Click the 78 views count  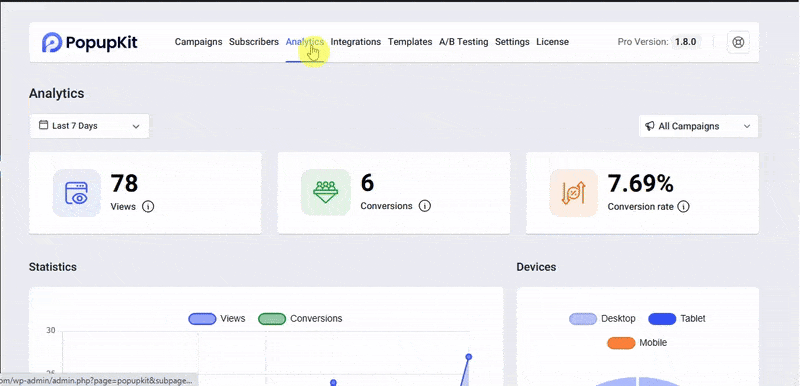pyautogui.click(x=124, y=184)
